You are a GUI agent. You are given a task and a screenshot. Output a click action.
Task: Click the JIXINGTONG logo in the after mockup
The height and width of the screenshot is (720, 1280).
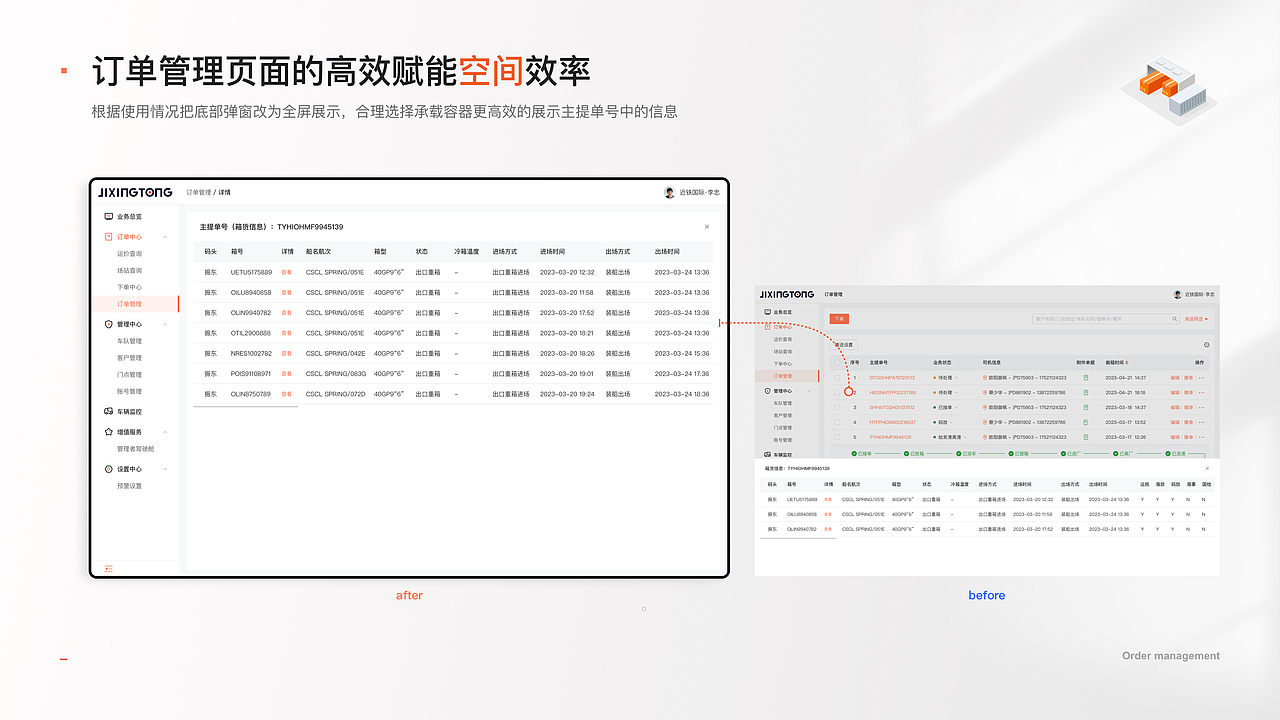[135, 192]
